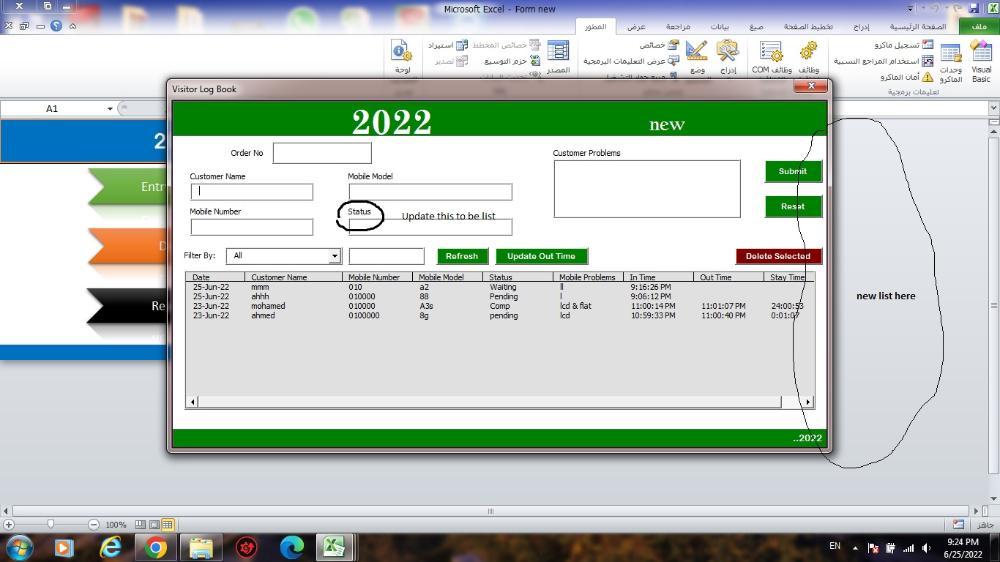1000x562 pixels.
Task: Click the worksheet horizontal scrollbar
Action: [490, 511]
